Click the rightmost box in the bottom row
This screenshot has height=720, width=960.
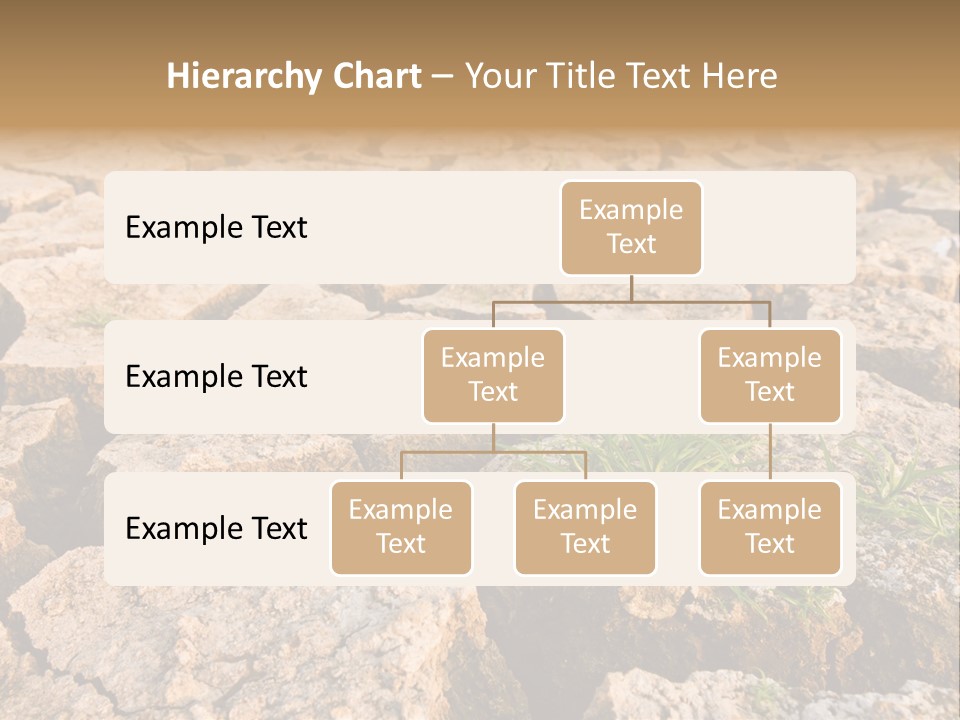tap(770, 528)
